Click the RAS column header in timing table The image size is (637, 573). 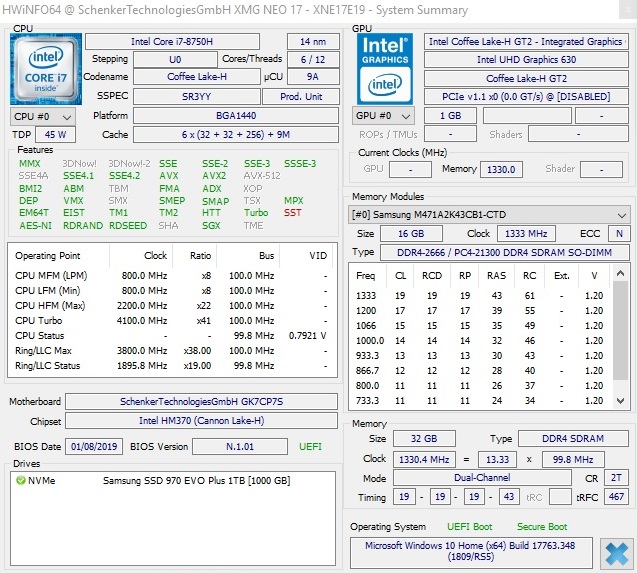point(496,276)
